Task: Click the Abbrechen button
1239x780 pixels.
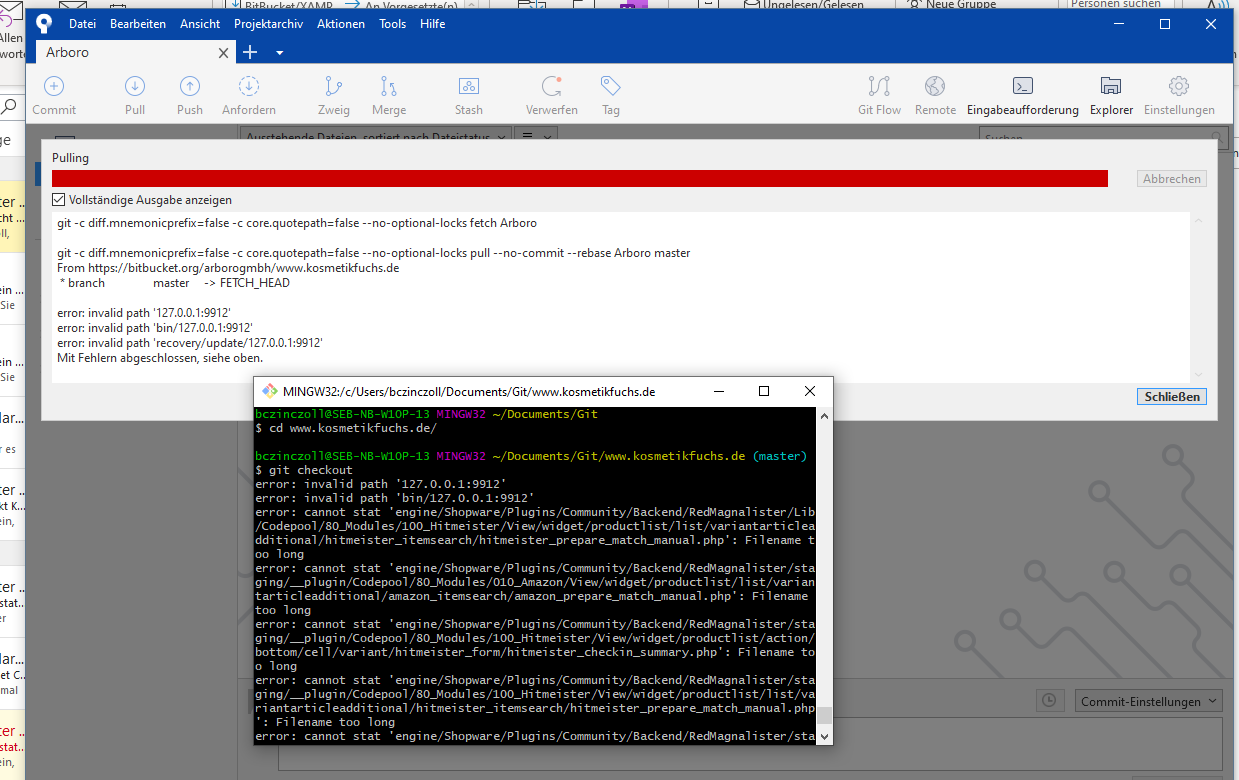Action: pyautogui.click(x=1172, y=179)
